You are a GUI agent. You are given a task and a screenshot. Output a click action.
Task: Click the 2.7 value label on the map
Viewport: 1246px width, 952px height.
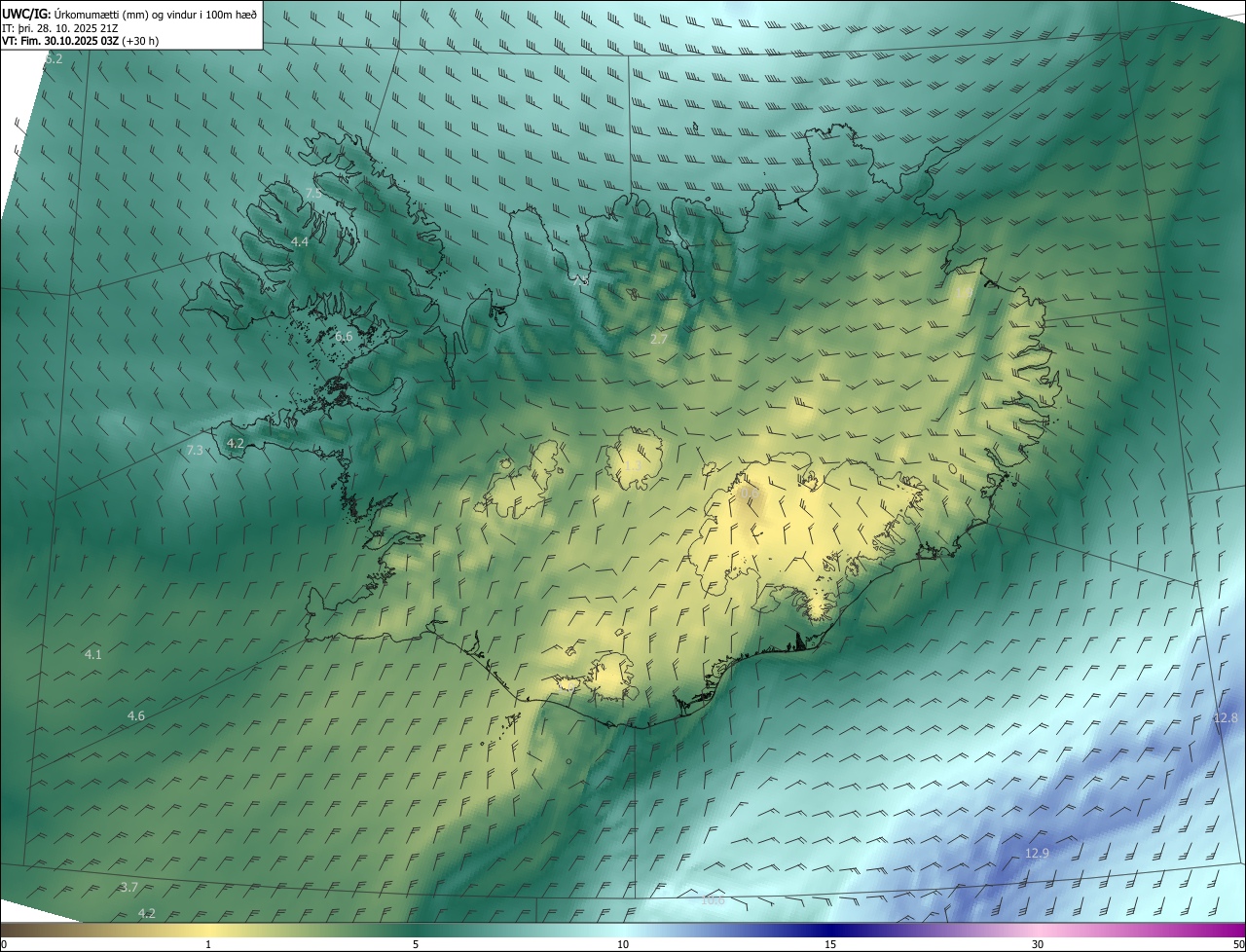(x=659, y=340)
